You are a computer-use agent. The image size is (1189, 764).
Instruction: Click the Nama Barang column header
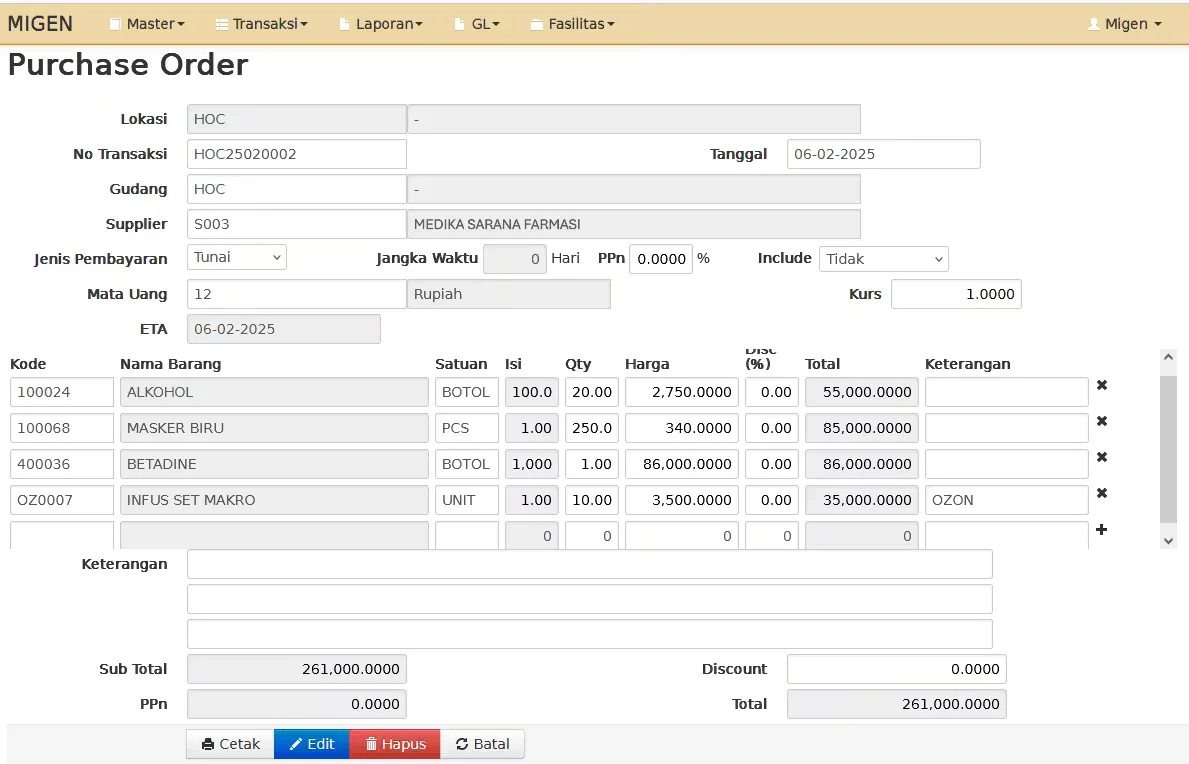(x=171, y=364)
